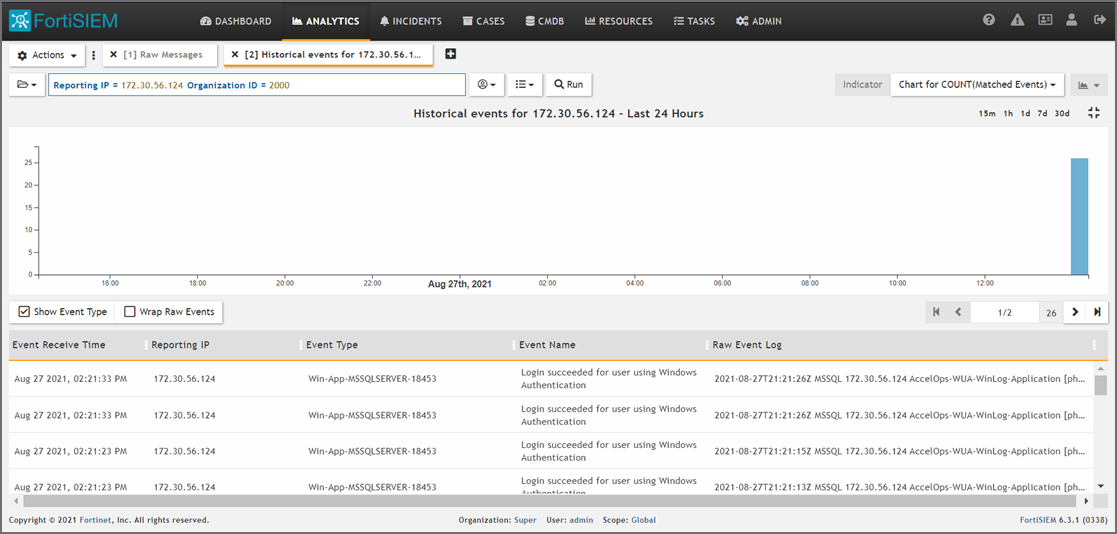The width and height of the screenshot is (1117, 534).
Task: Set time range to 1h
Action: pyautogui.click(x=1008, y=114)
